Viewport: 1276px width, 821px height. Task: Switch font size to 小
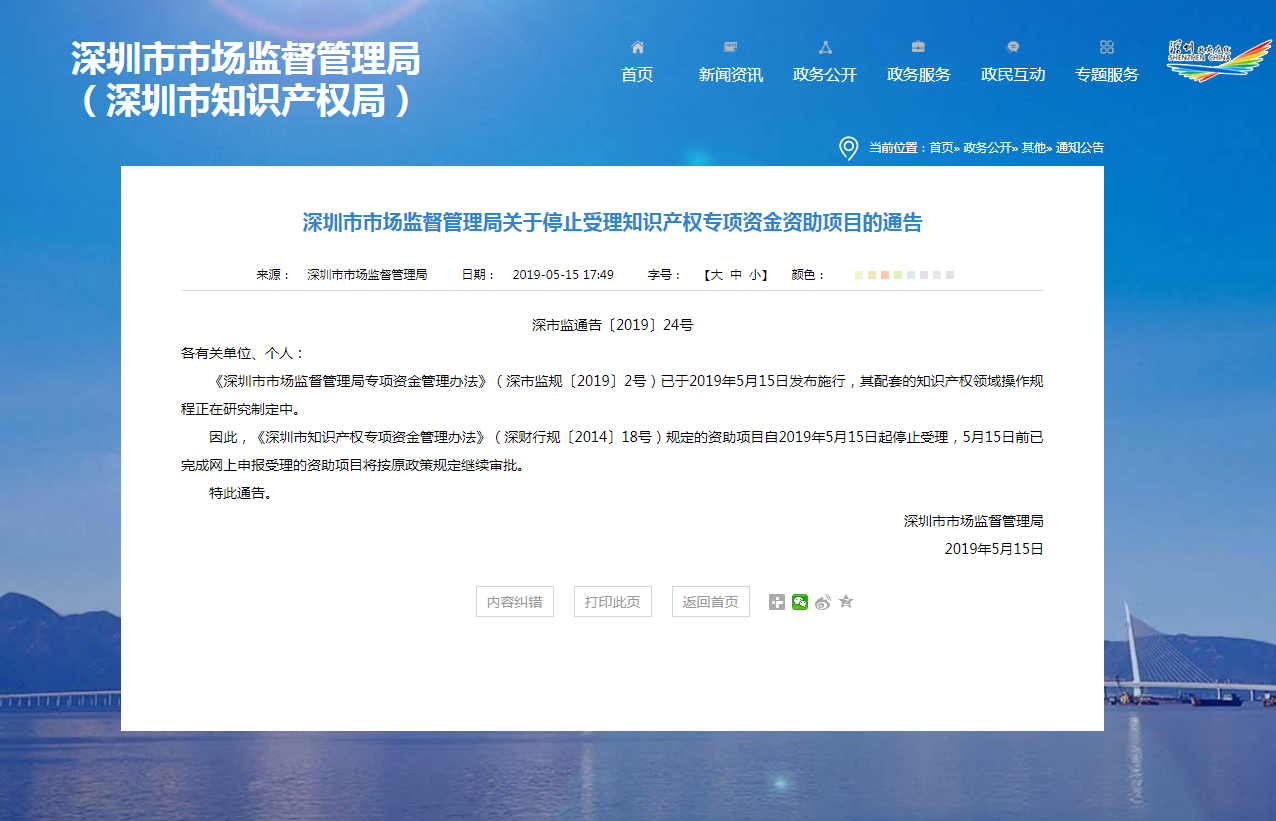click(753, 274)
